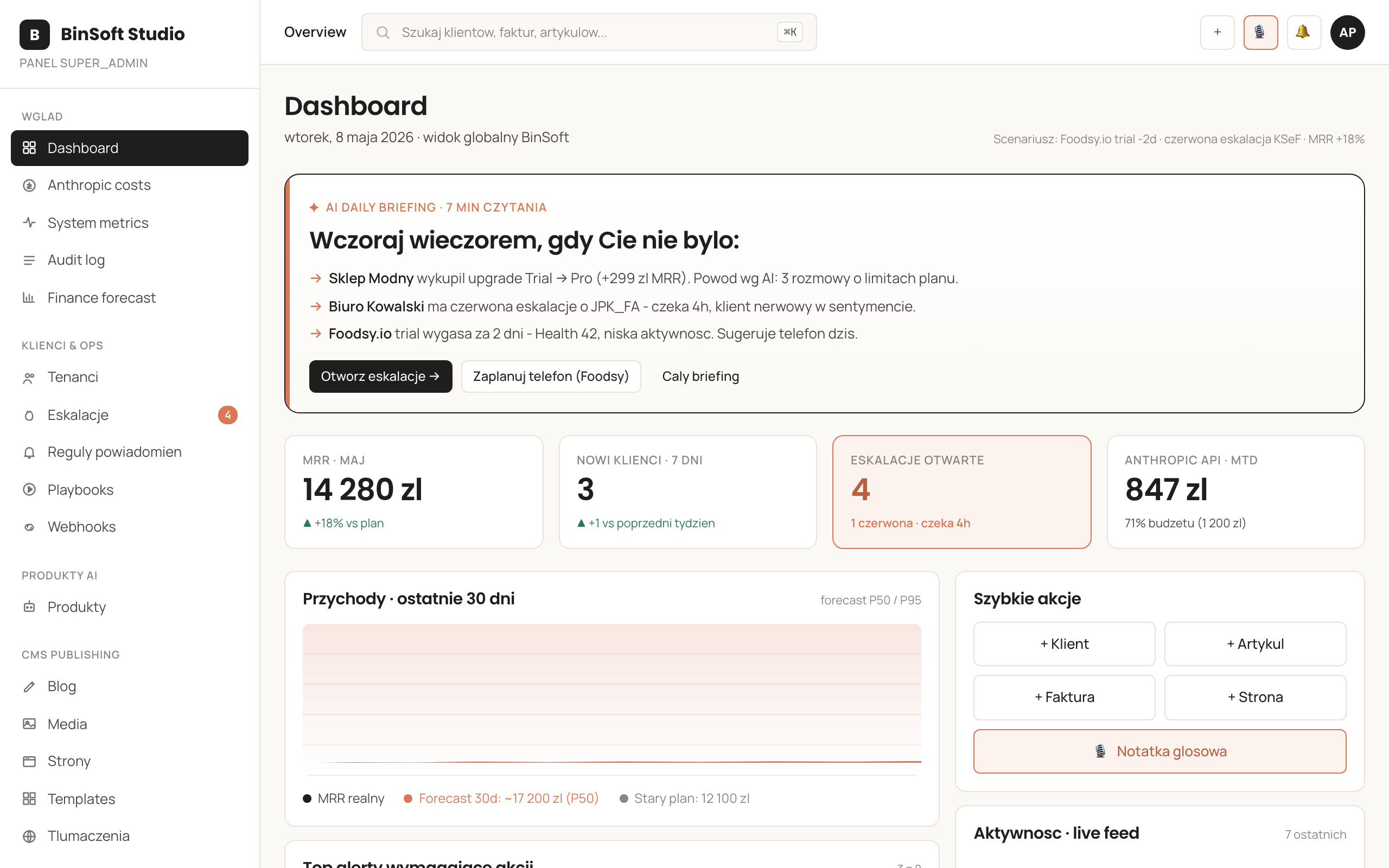This screenshot has width=1389, height=868.
Task: Click the ⌘K shortcut badge in search
Action: click(790, 32)
